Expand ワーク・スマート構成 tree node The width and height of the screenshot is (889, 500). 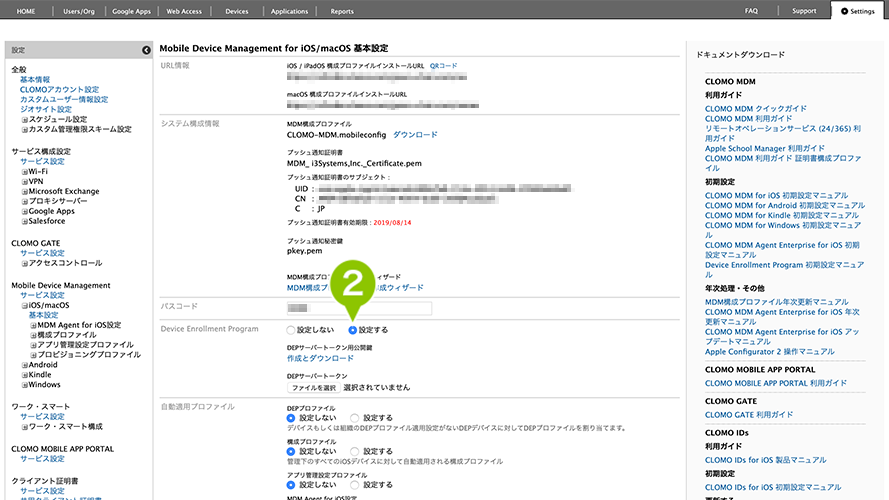[25, 427]
